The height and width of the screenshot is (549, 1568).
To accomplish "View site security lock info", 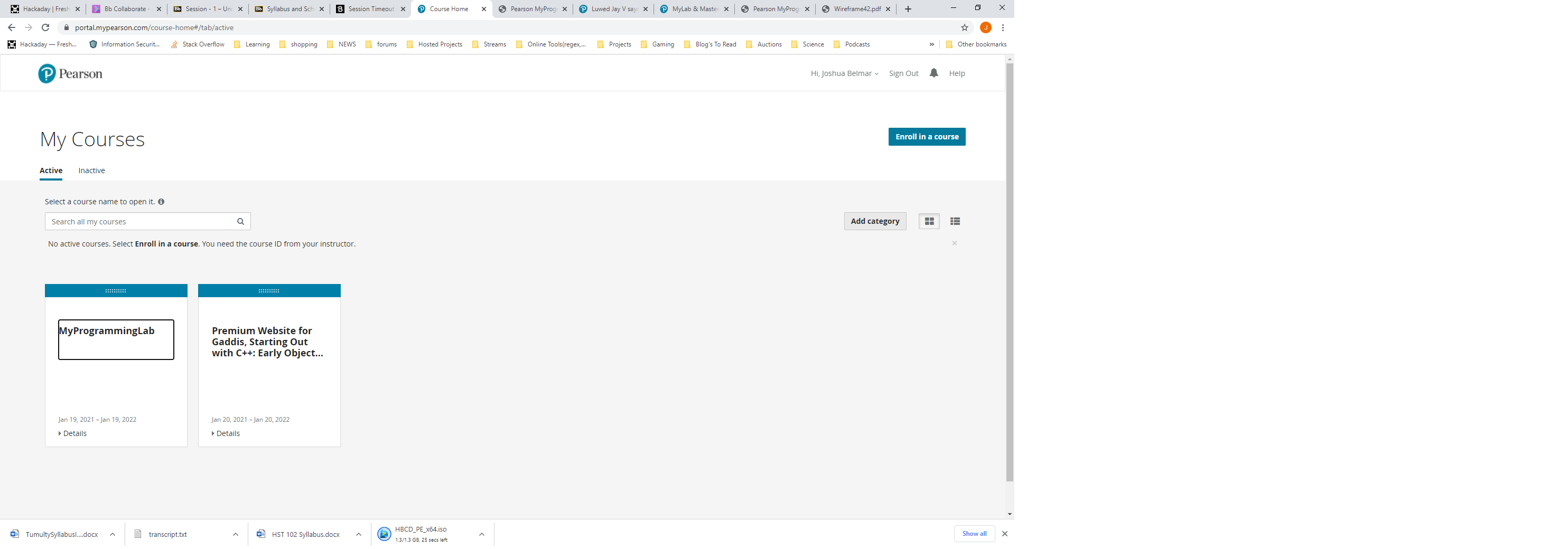I will (67, 27).
